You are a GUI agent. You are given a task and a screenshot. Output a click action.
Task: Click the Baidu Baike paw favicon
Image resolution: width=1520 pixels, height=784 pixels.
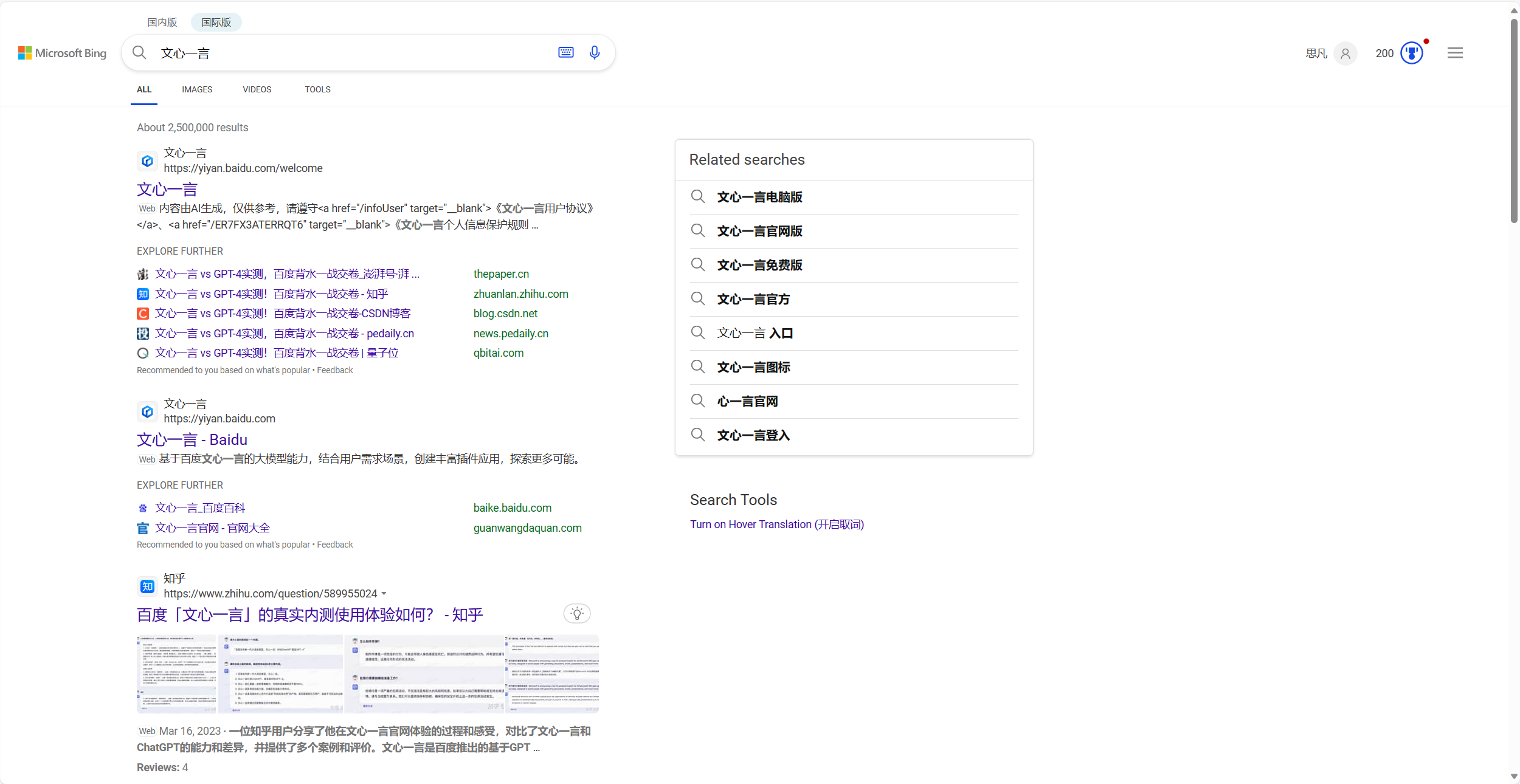click(142, 508)
